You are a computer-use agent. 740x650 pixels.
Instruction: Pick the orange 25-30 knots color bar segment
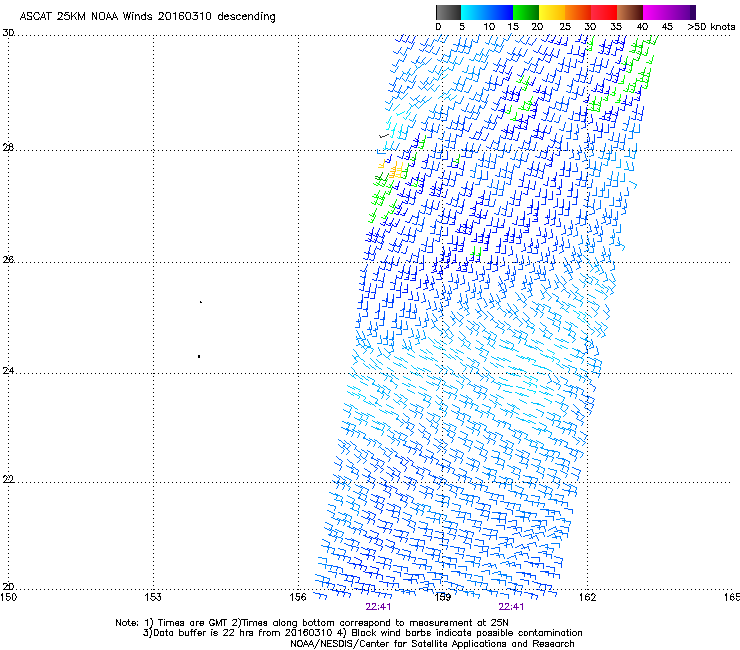[578, 12]
